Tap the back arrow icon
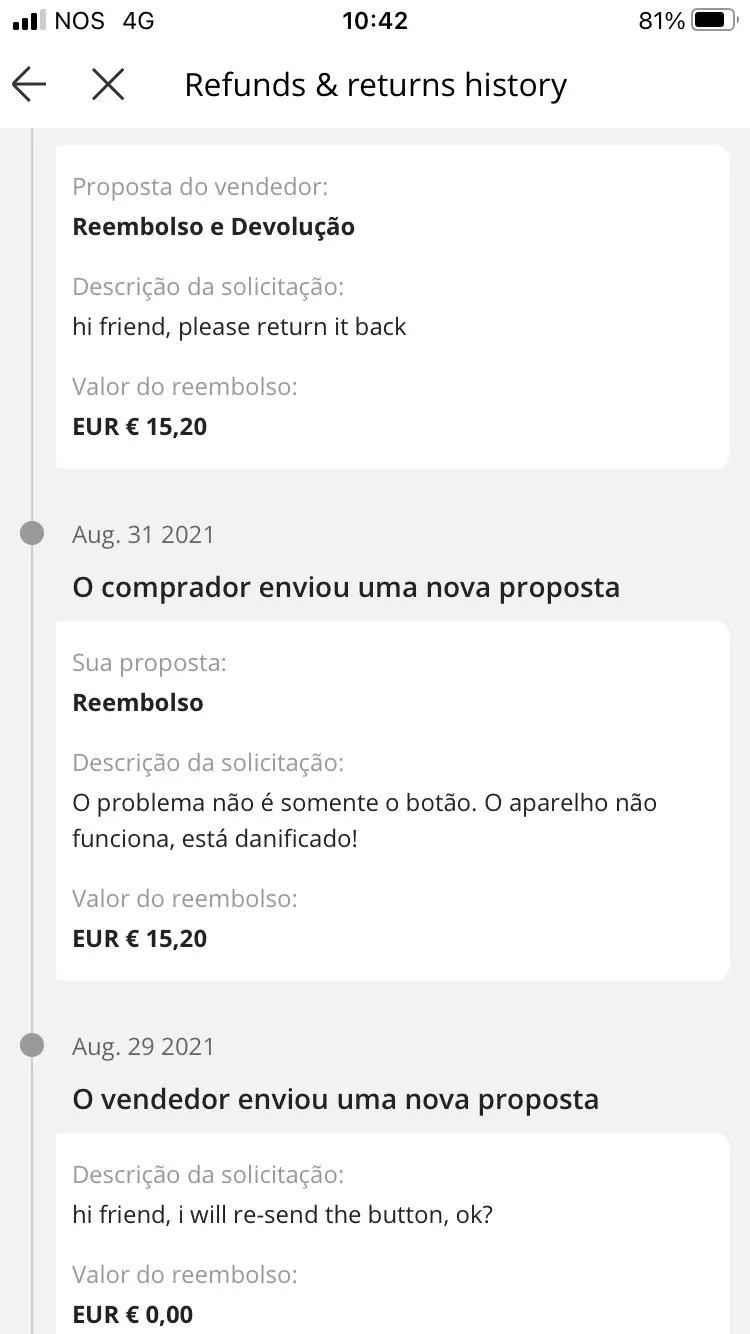750x1334 pixels. tap(30, 85)
